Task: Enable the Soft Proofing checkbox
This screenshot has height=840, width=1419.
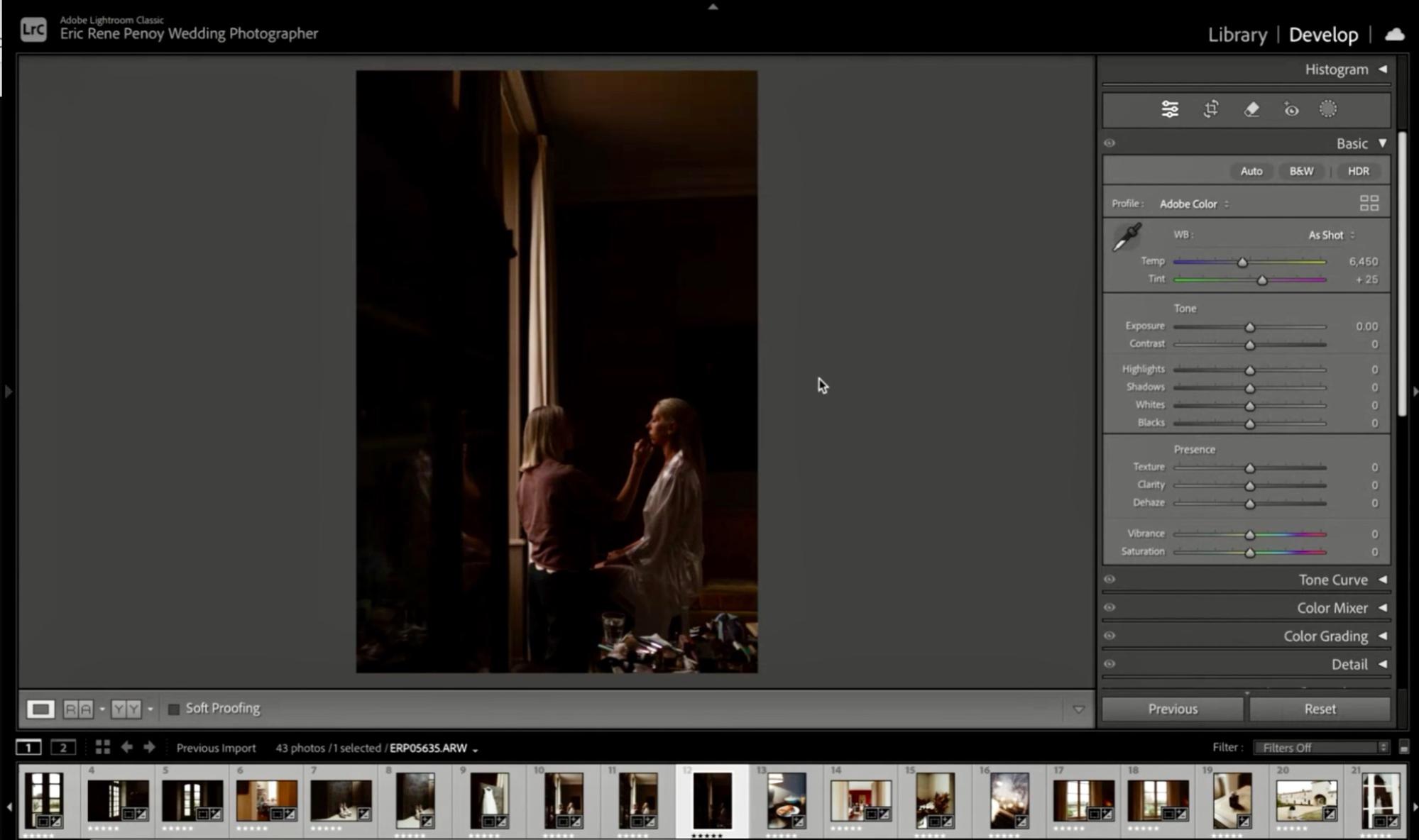Action: (173, 709)
